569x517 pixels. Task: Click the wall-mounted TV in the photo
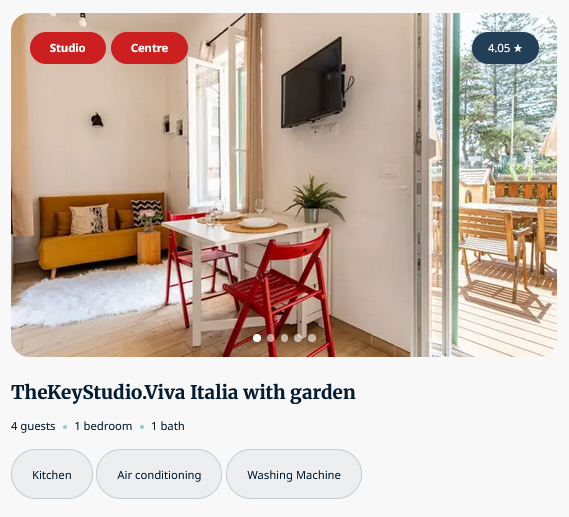point(313,83)
